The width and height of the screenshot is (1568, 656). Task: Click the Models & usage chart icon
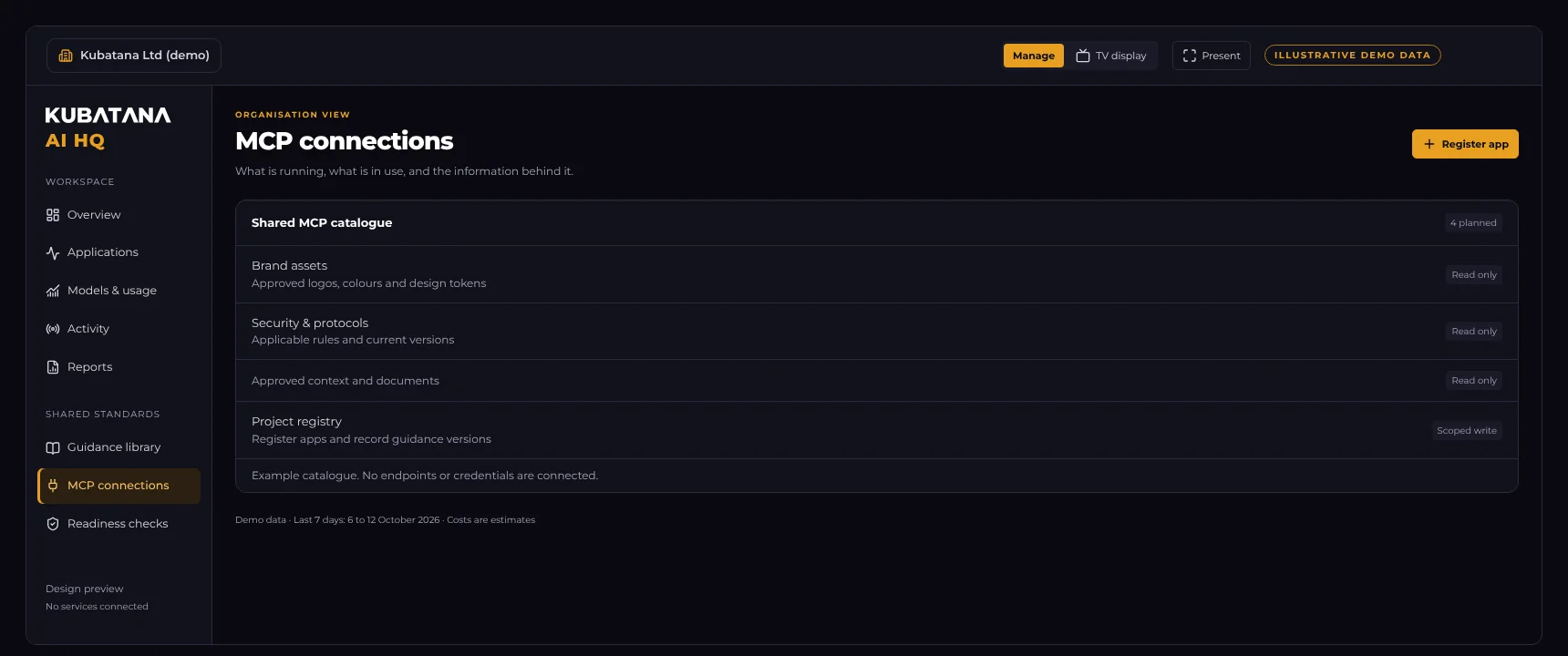pos(53,291)
